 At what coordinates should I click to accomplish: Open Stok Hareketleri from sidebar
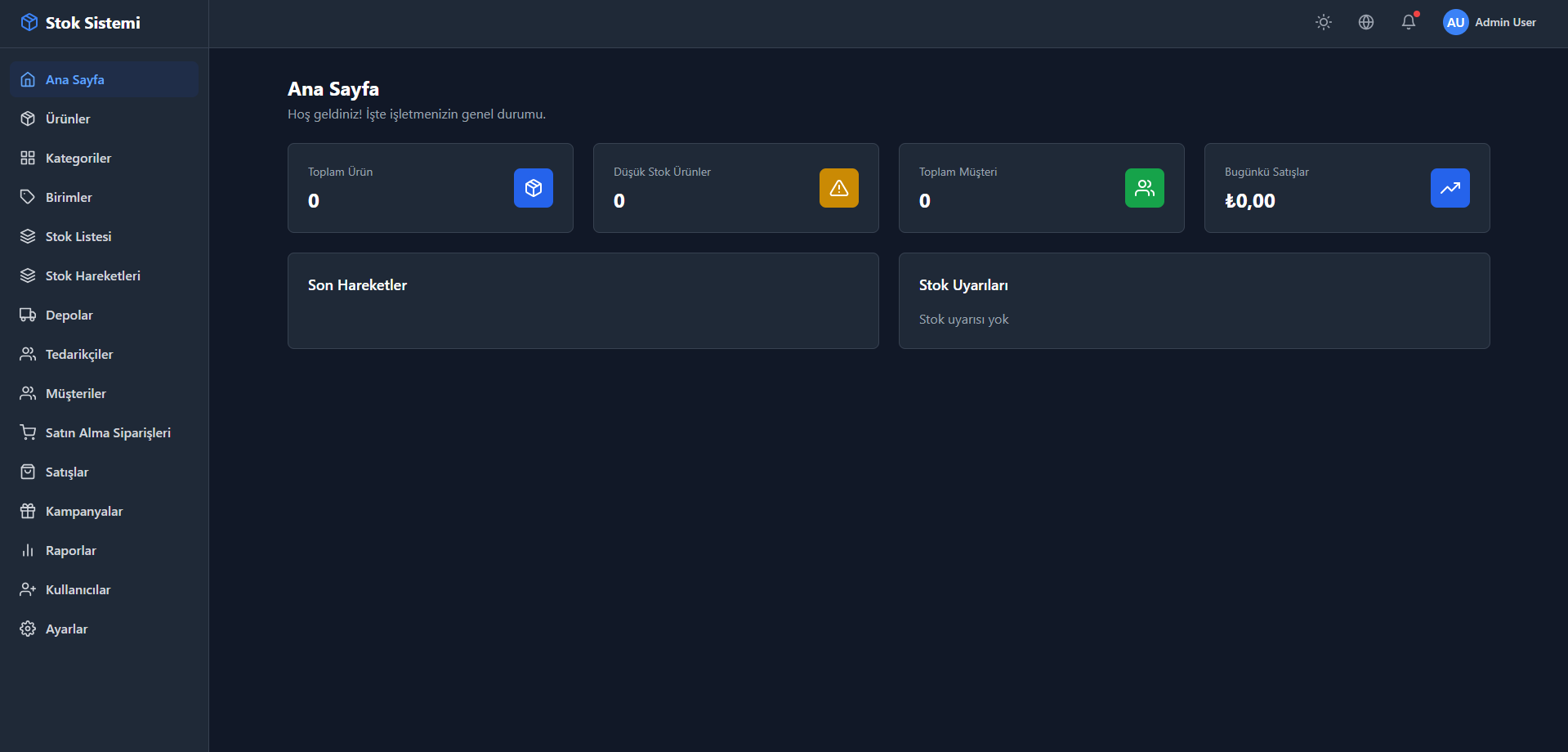coord(104,275)
